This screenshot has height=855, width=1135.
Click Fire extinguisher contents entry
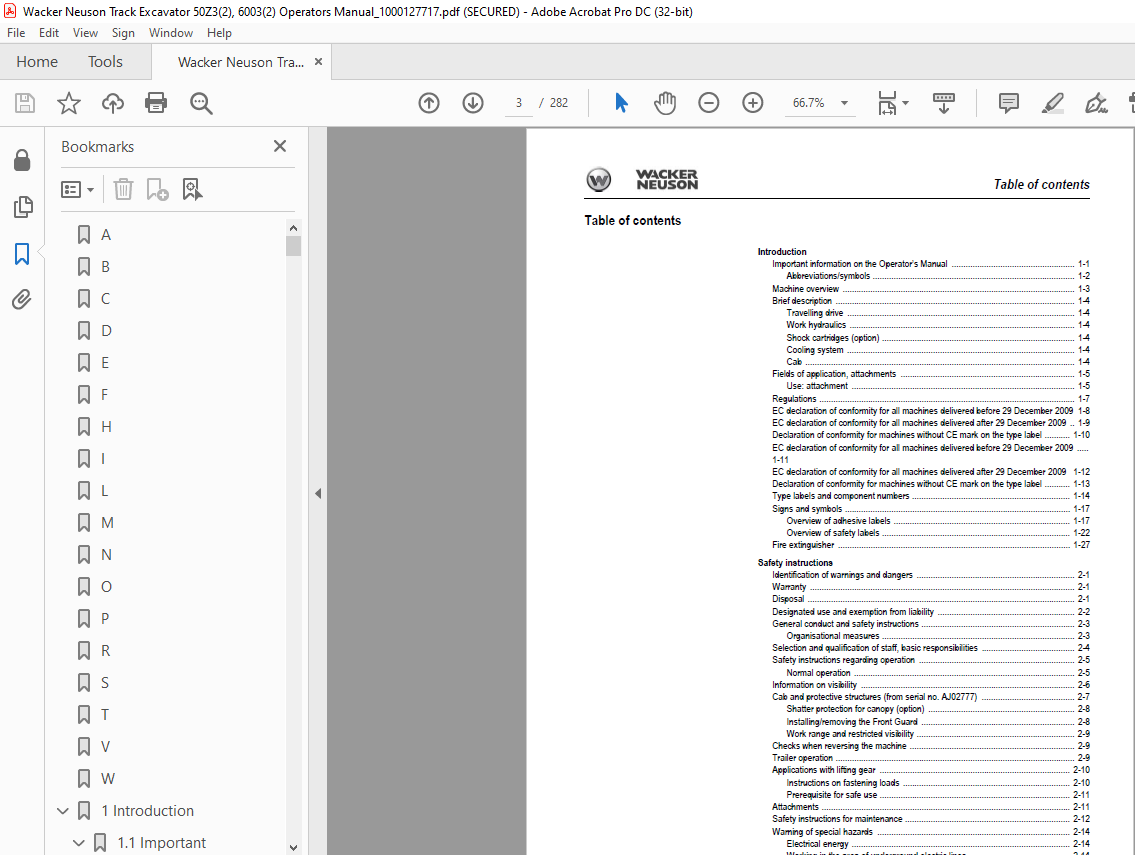click(x=803, y=544)
